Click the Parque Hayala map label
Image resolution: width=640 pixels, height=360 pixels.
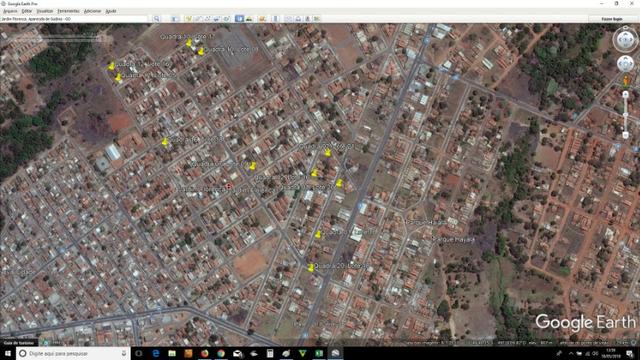click(x=453, y=240)
